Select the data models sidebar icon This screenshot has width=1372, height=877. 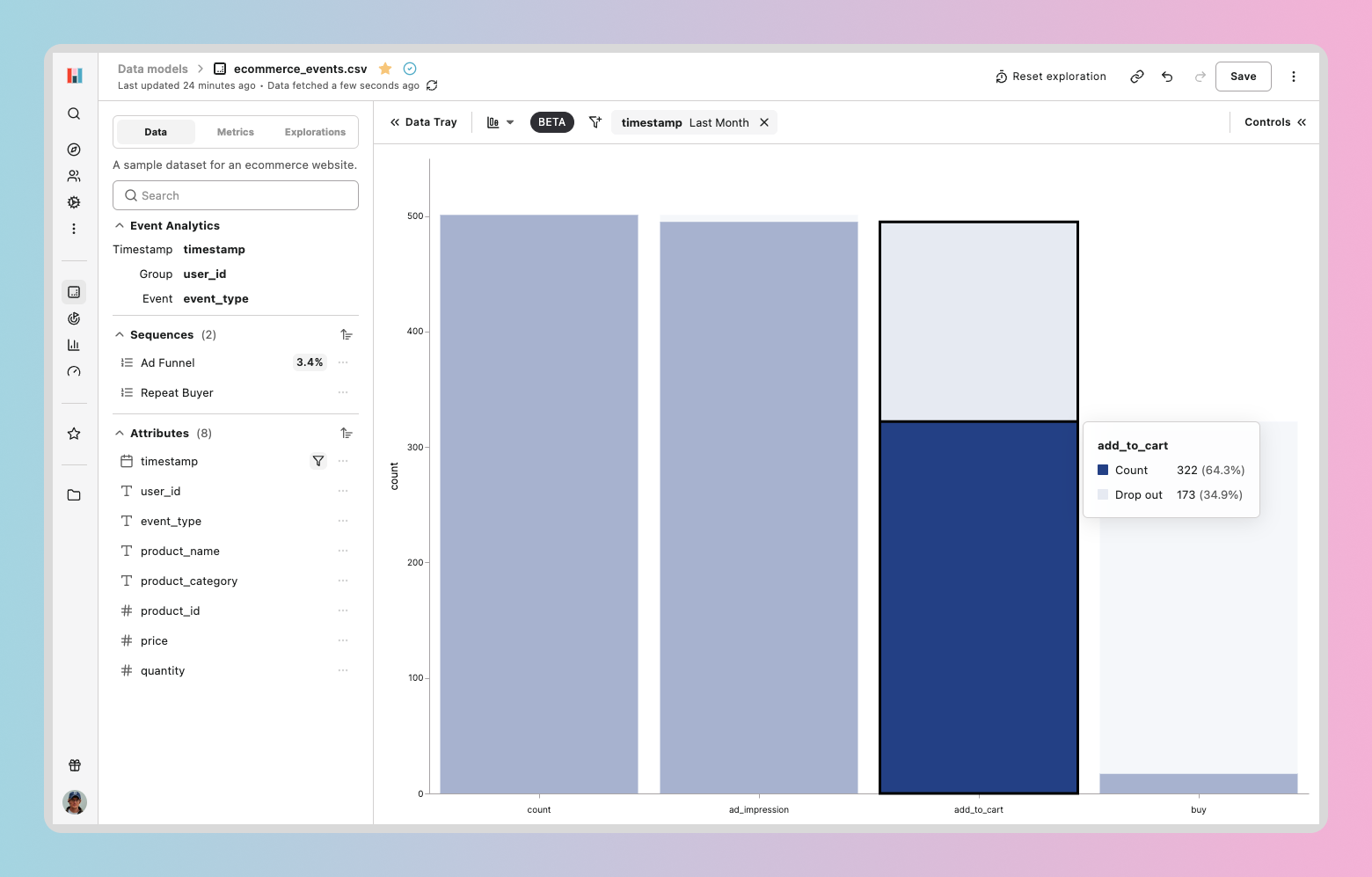tap(74, 292)
